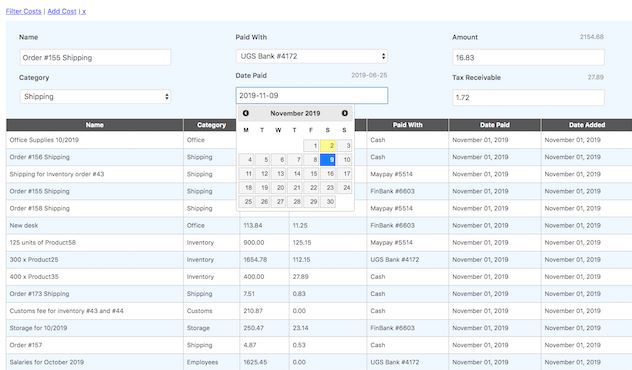This screenshot has height=370, width=632.
Task: Go to previous month in calendar
Action: coord(245,113)
